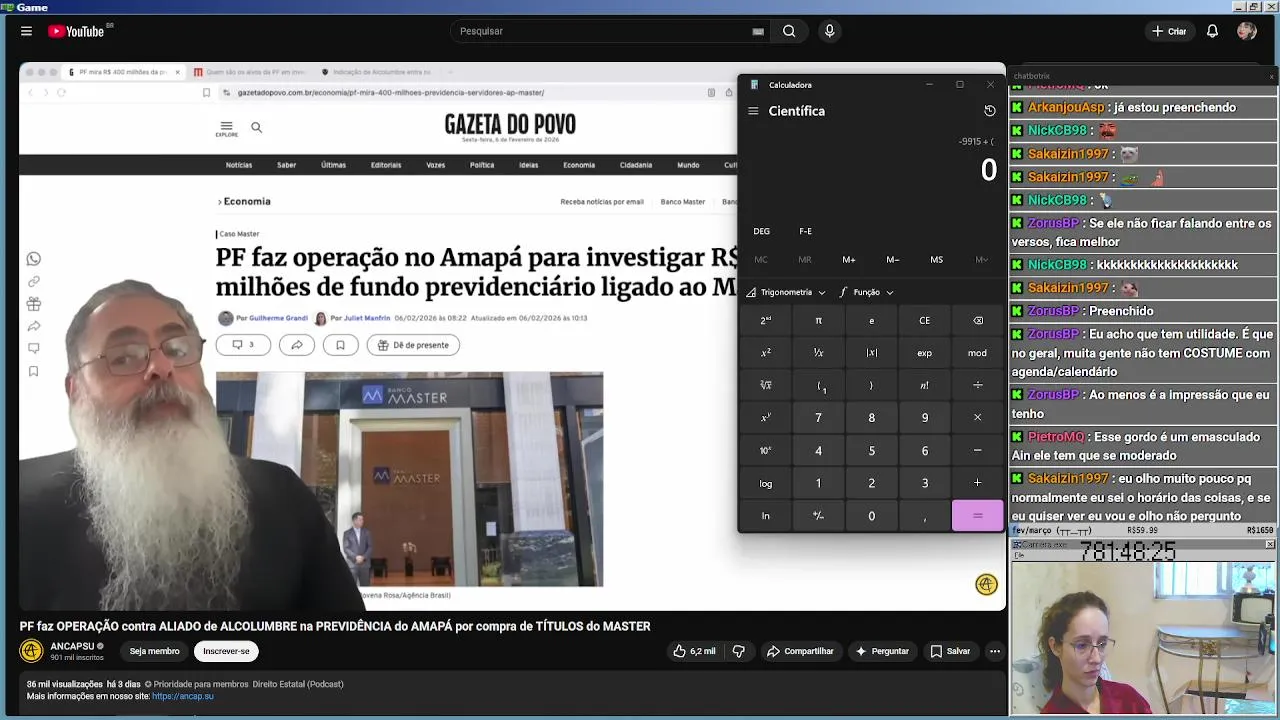Open the YouTube guide hamburger menu
Viewport: 1280px width, 720px height.
coord(26,31)
